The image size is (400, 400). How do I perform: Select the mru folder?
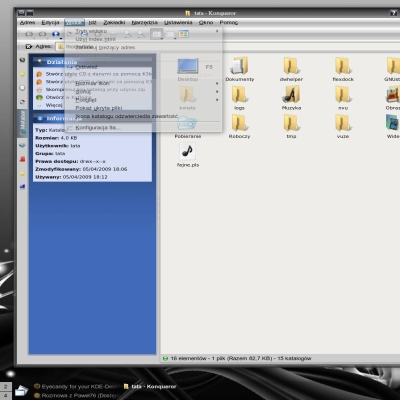[x=343, y=97]
